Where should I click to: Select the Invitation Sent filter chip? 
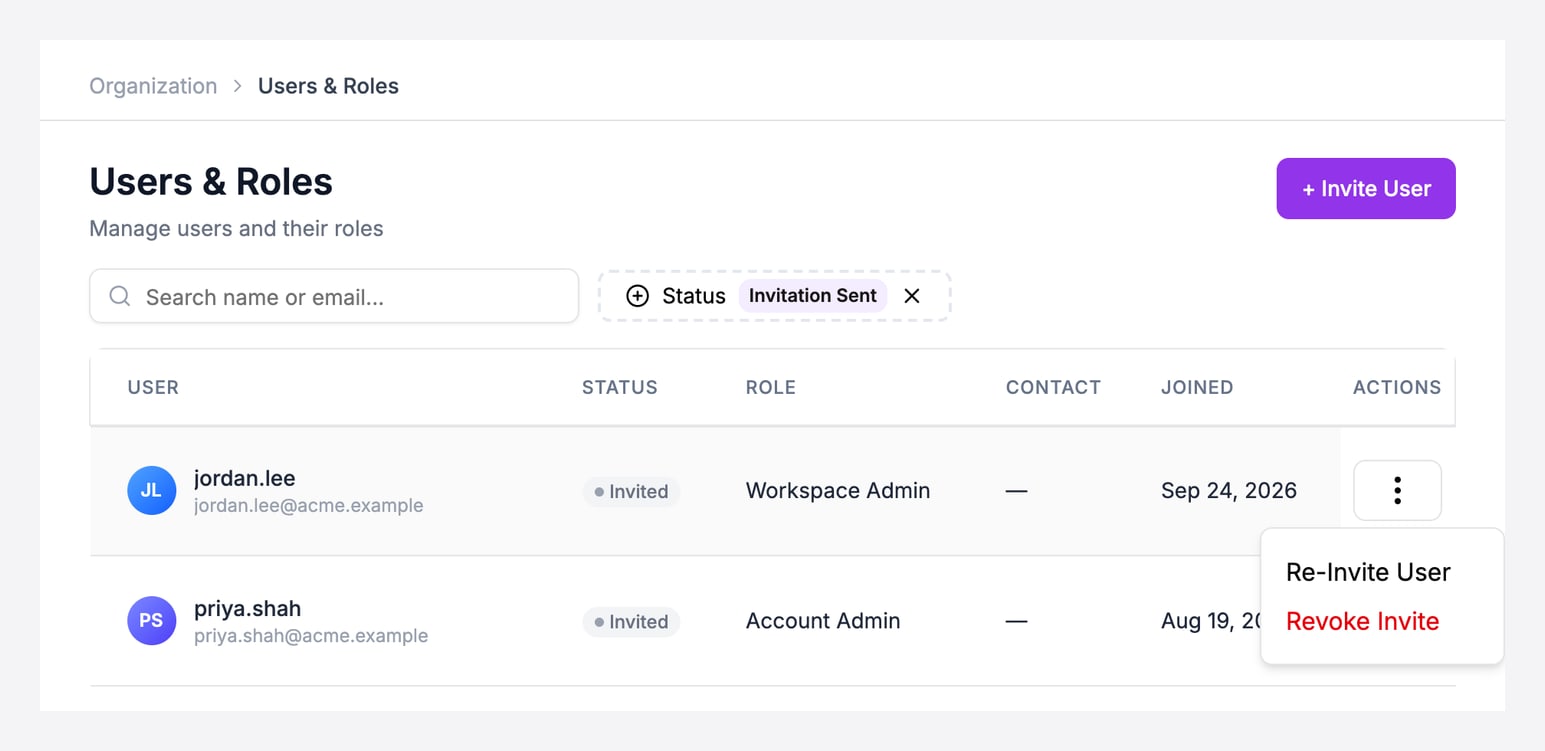[812, 296]
